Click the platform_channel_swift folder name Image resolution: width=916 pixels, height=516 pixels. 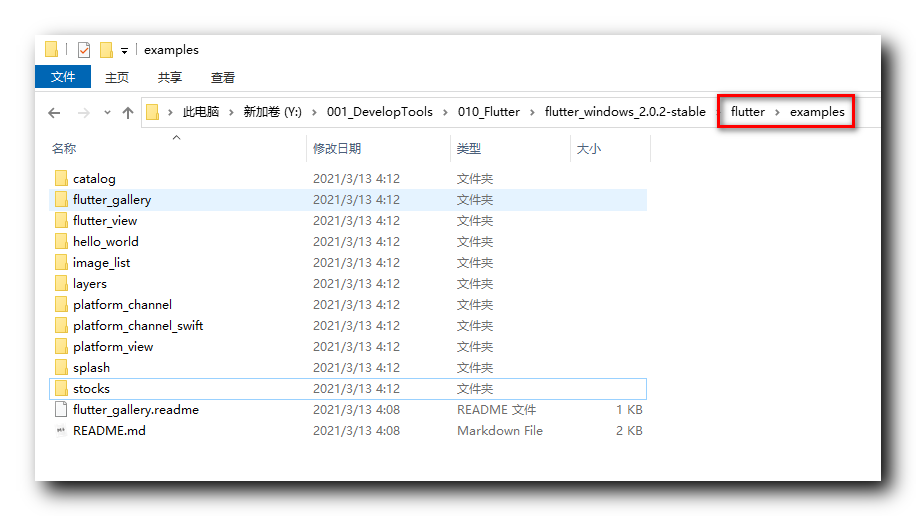(x=138, y=325)
